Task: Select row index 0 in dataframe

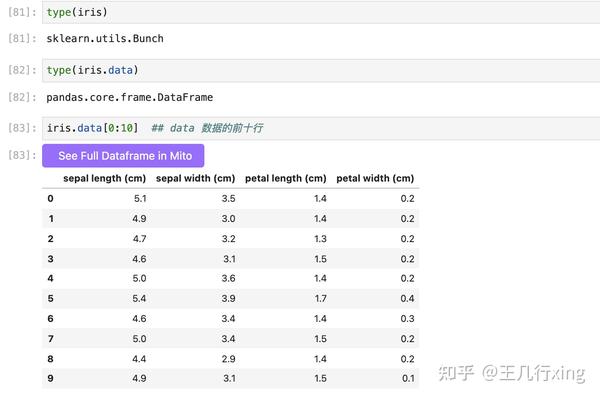Action: [51, 199]
